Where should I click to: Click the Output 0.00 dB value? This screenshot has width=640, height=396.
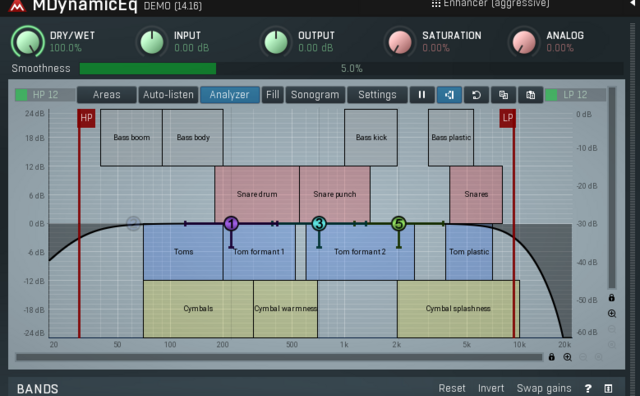(316, 48)
